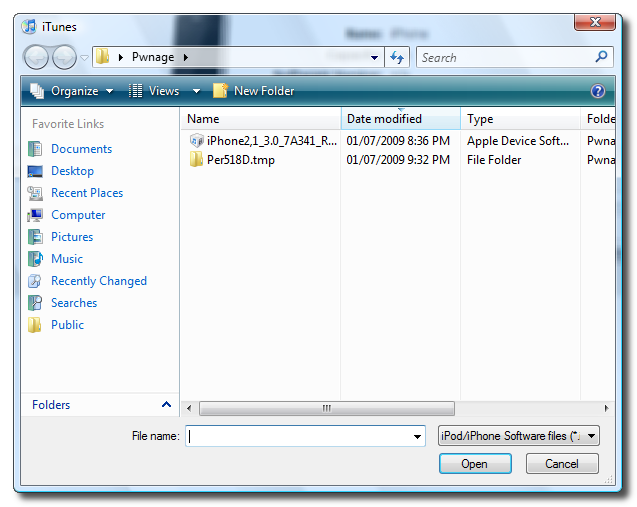Click File Folder type cell
Viewport: 637px width, 507px height.
pyautogui.click(x=494, y=160)
